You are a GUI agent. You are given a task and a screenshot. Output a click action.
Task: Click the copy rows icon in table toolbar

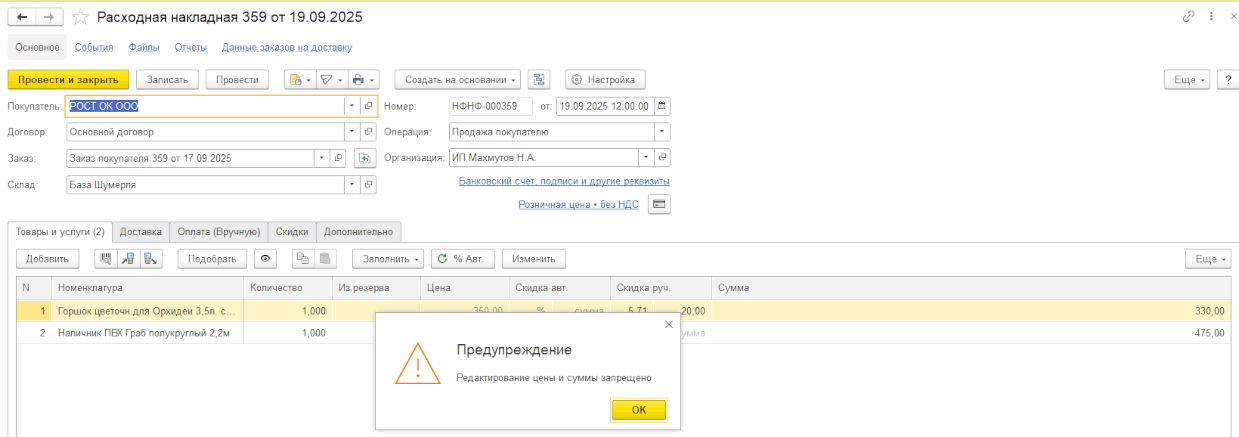tap(301, 258)
